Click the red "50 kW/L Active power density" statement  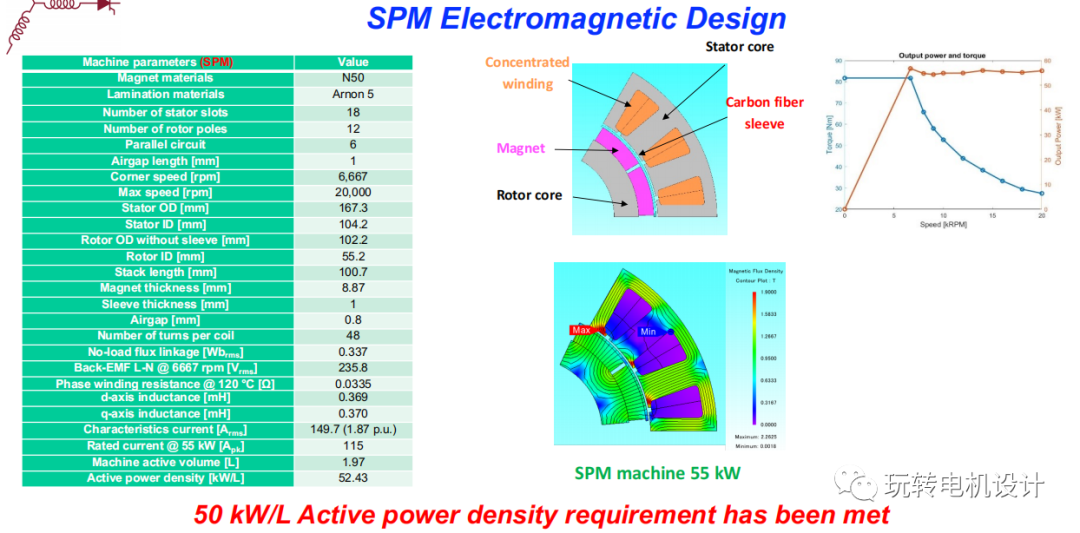pyautogui.click(x=541, y=514)
